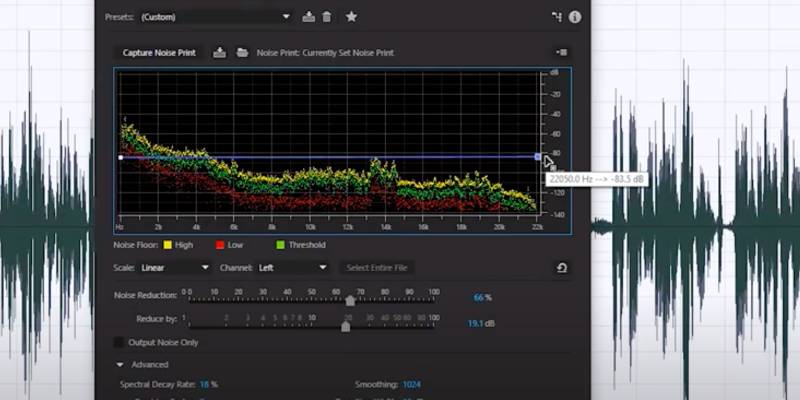Save current settings as a preset
This screenshot has width=800, height=400.
pos(309,17)
